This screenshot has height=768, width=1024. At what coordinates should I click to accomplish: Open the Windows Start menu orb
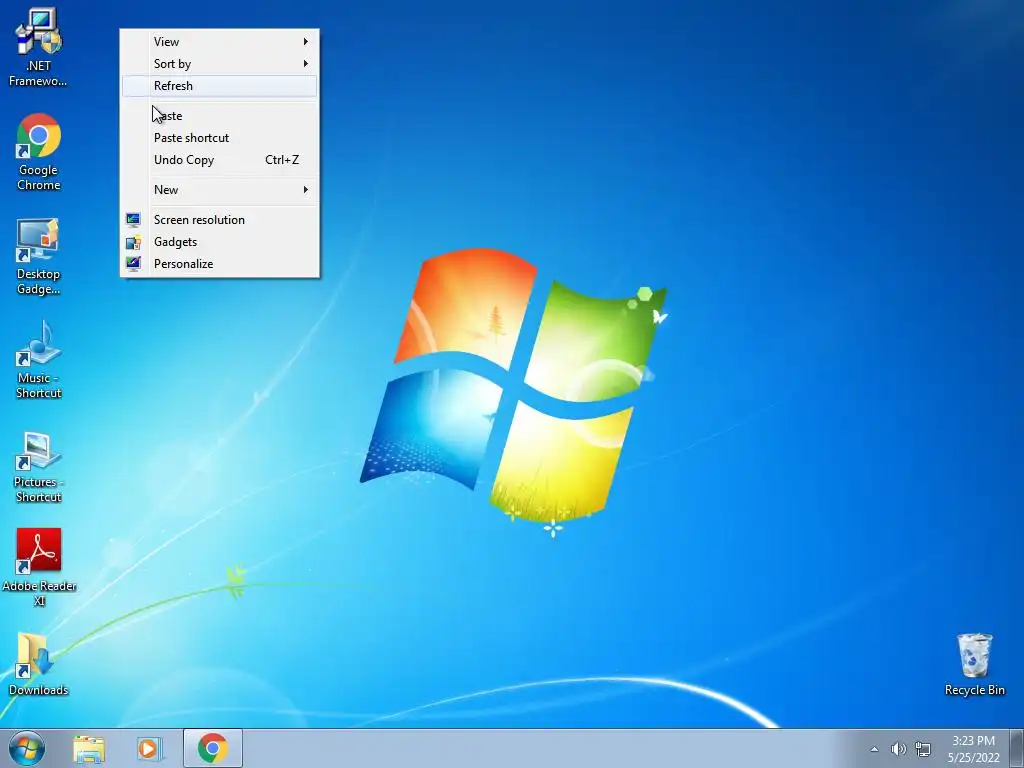tap(27, 748)
